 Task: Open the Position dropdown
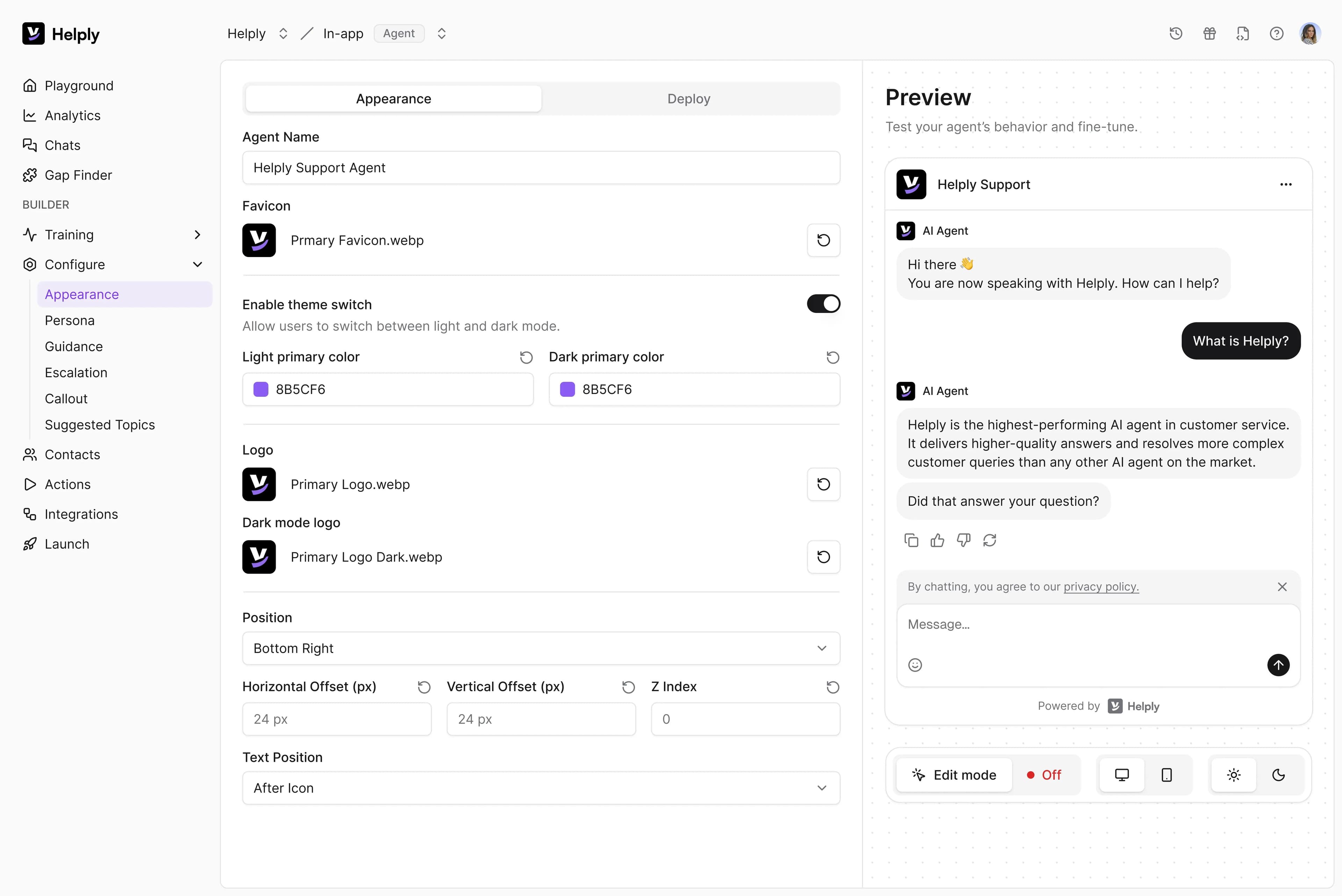coord(541,648)
